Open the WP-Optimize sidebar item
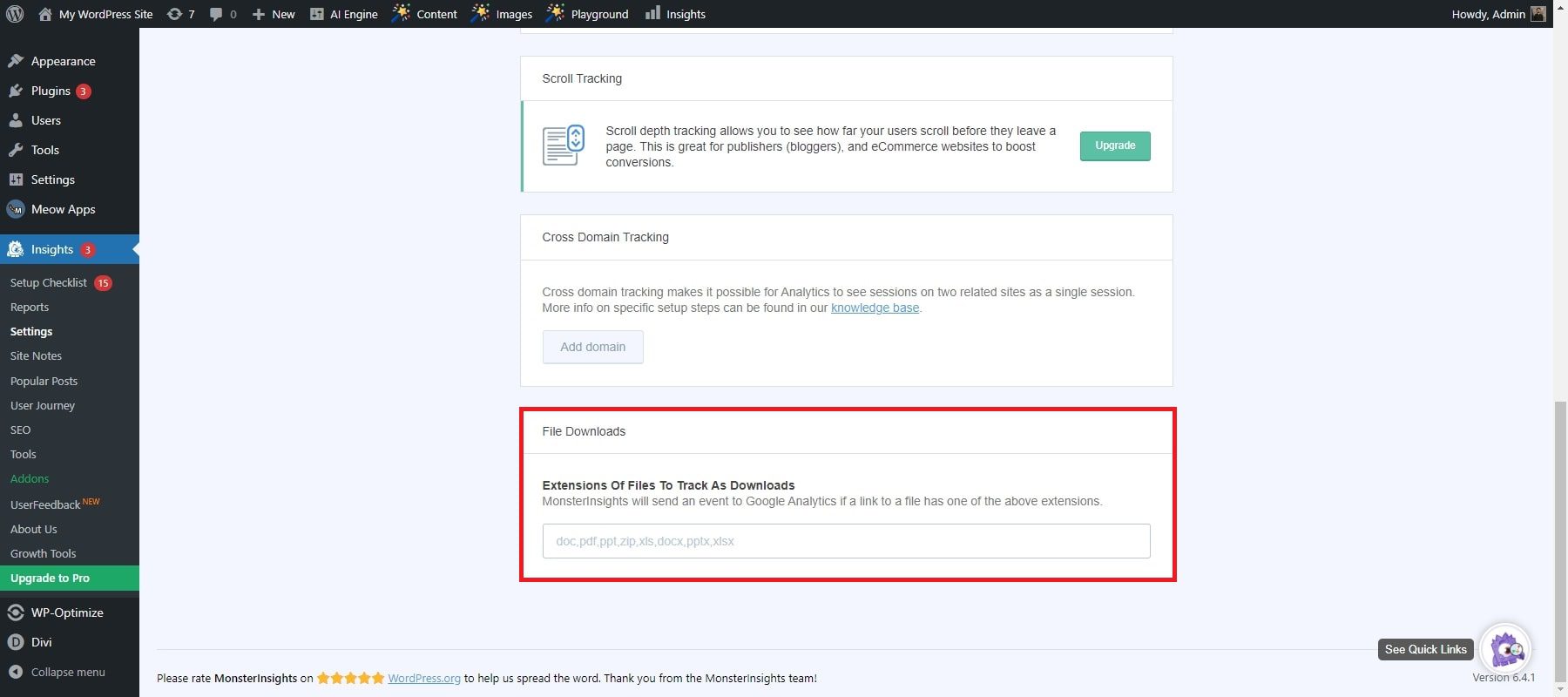The width and height of the screenshot is (1568, 697). pyautogui.click(x=67, y=612)
